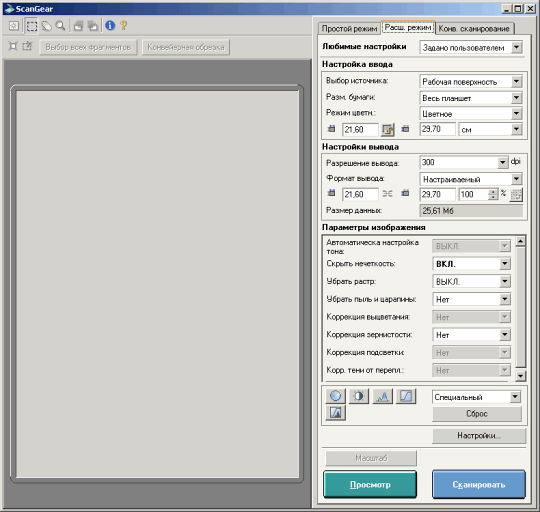Open help with the question mark icon

click(x=124, y=25)
